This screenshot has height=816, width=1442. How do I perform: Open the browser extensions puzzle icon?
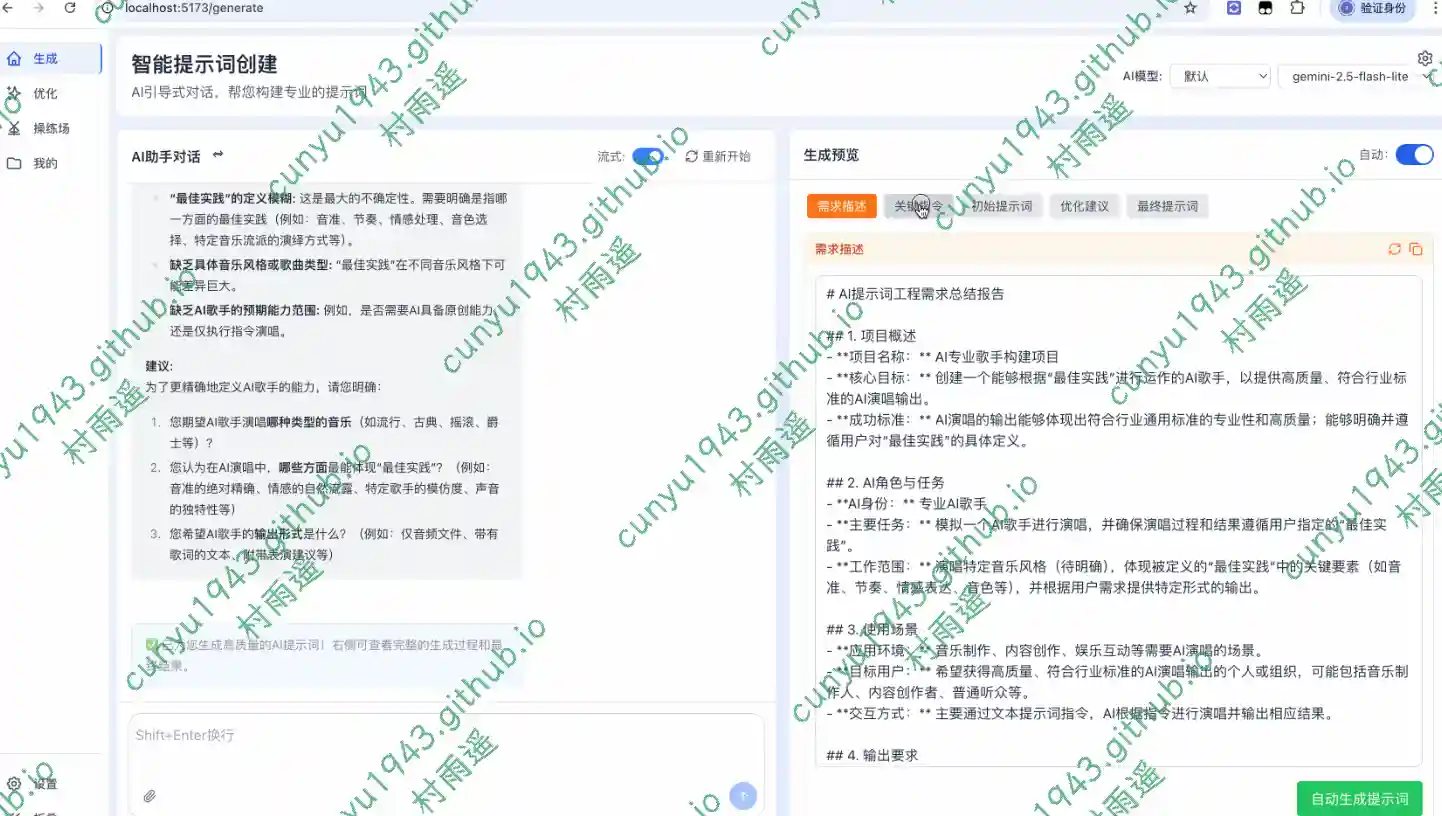(x=1297, y=8)
